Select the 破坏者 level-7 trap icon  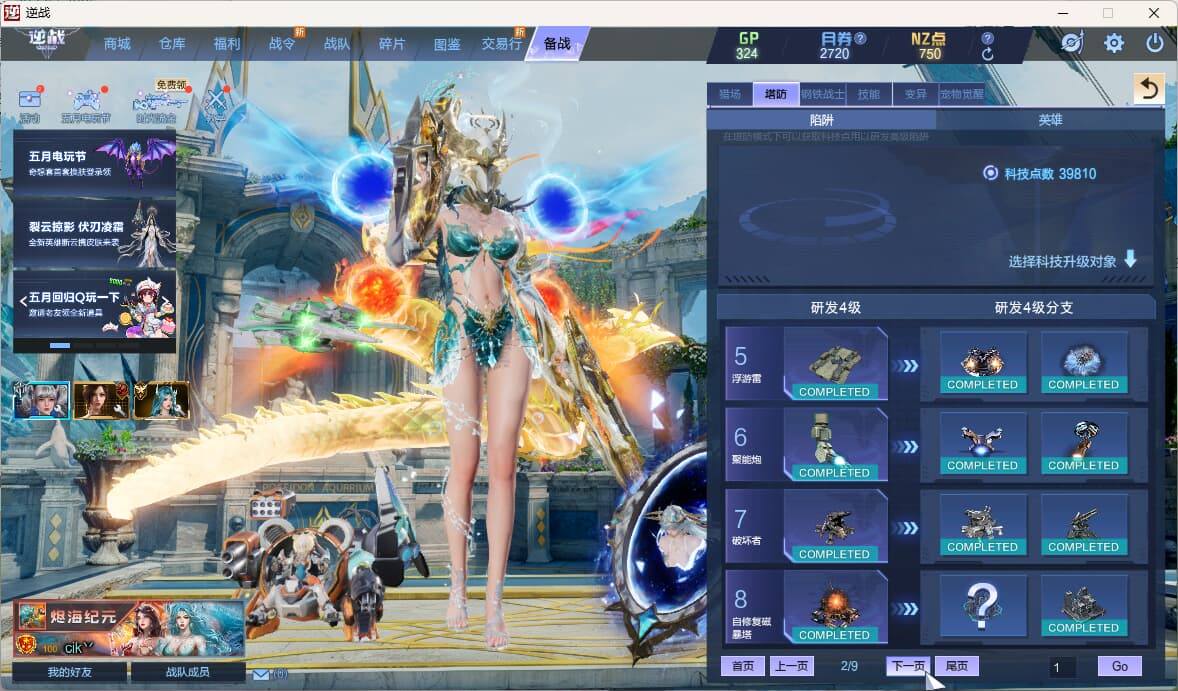(x=835, y=526)
